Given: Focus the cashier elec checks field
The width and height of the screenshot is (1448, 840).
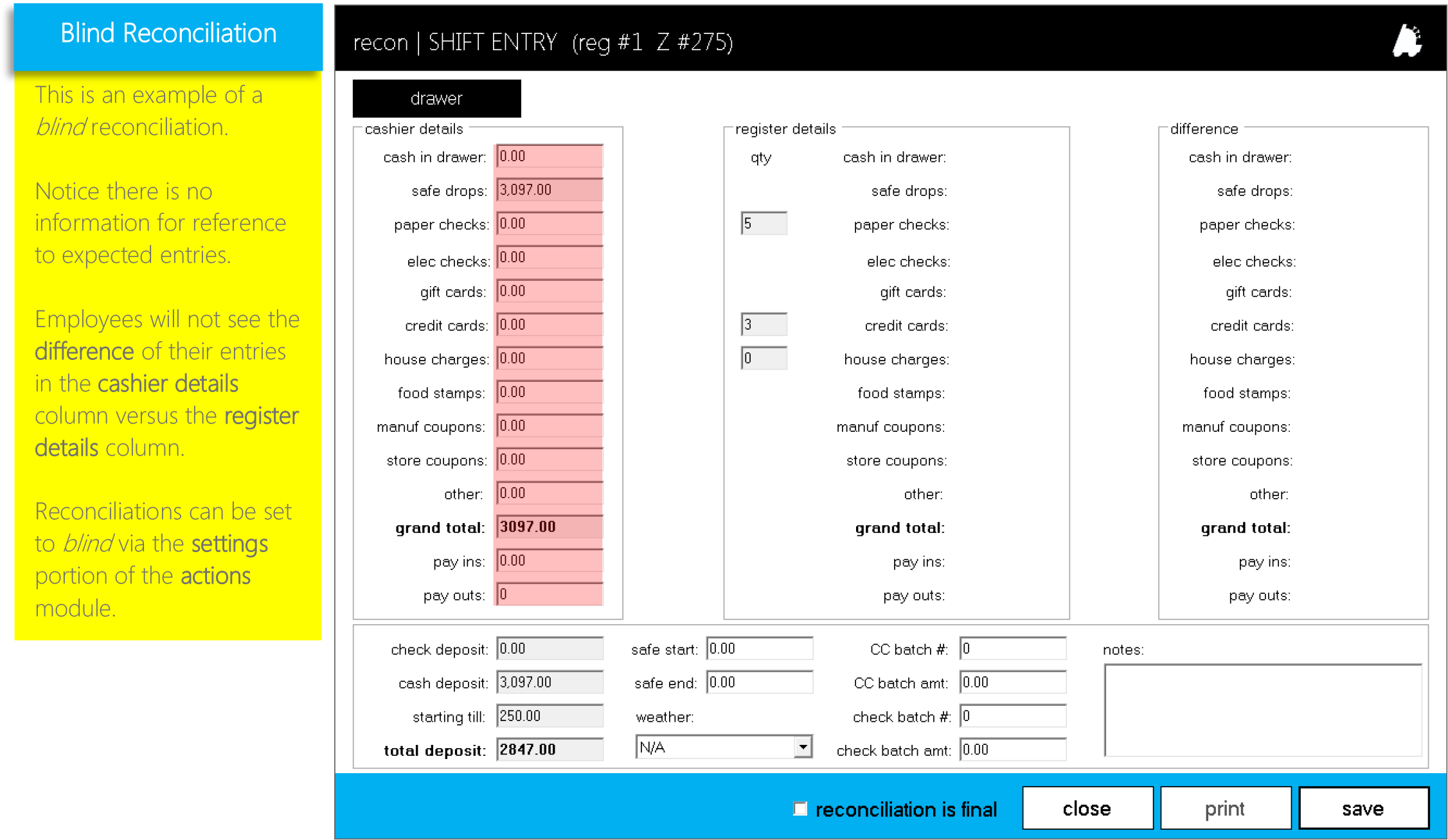Looking at the screenshot, I should tap(550, 257).
